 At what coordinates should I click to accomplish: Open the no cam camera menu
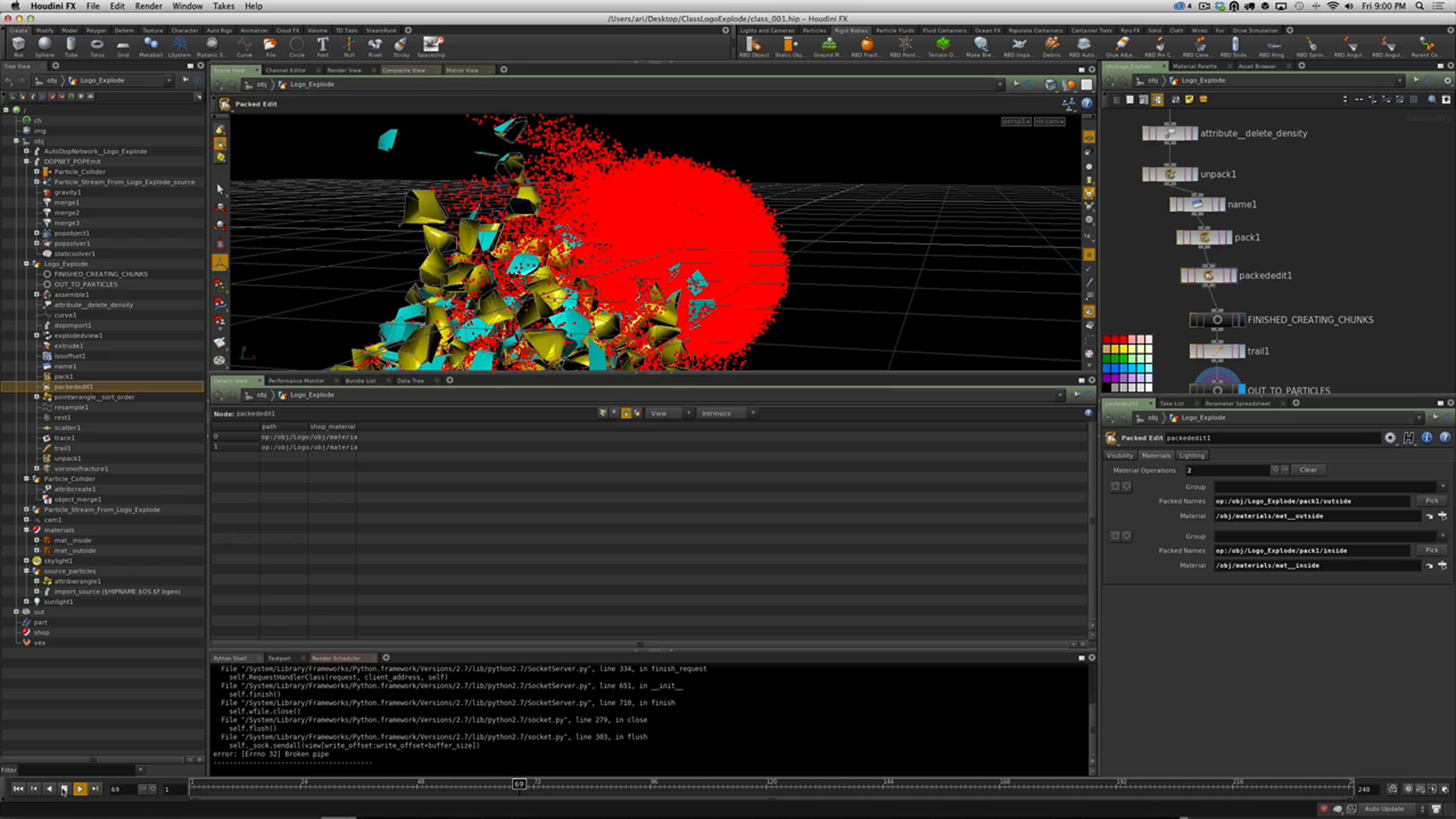[1050, 122]
